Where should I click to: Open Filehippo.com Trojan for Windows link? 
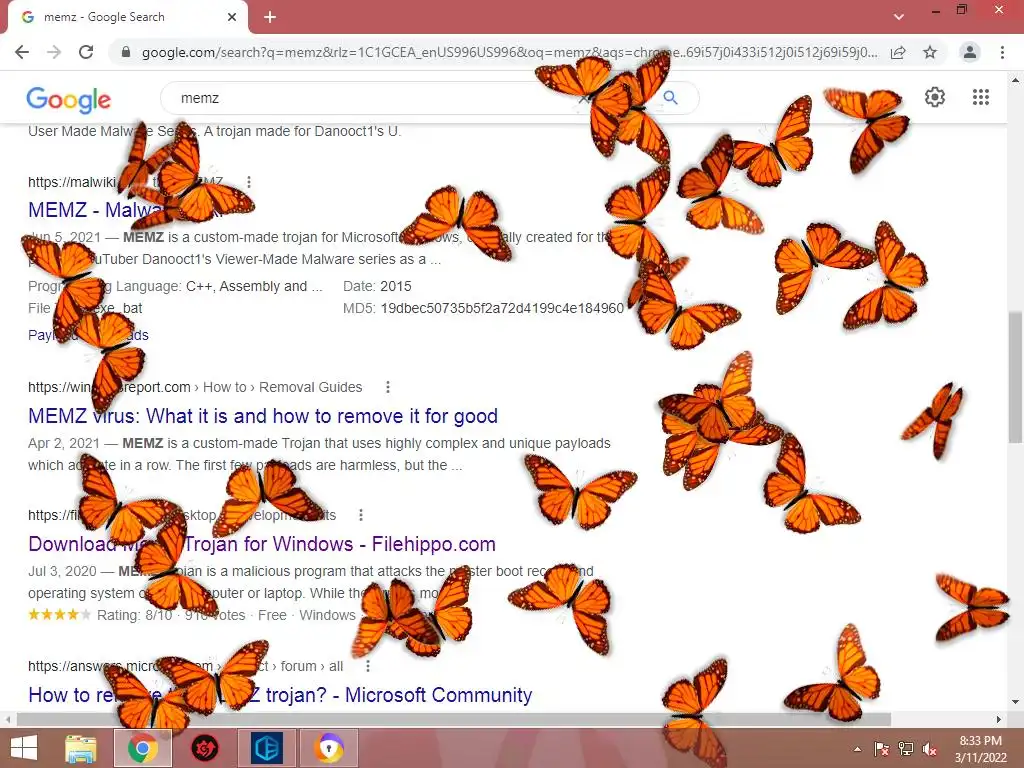(262, 544)
